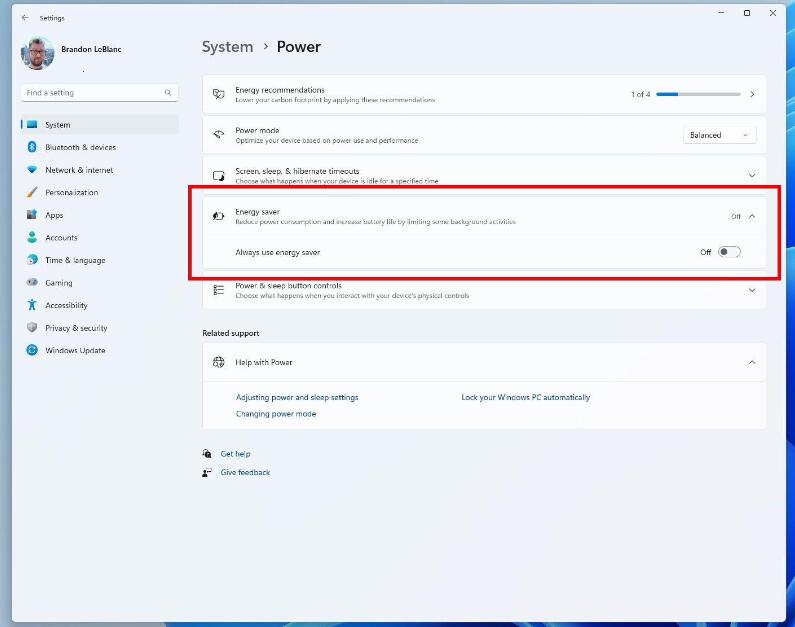
Task: Click the Privacy & security shield icon
Action: coord(32,328)
